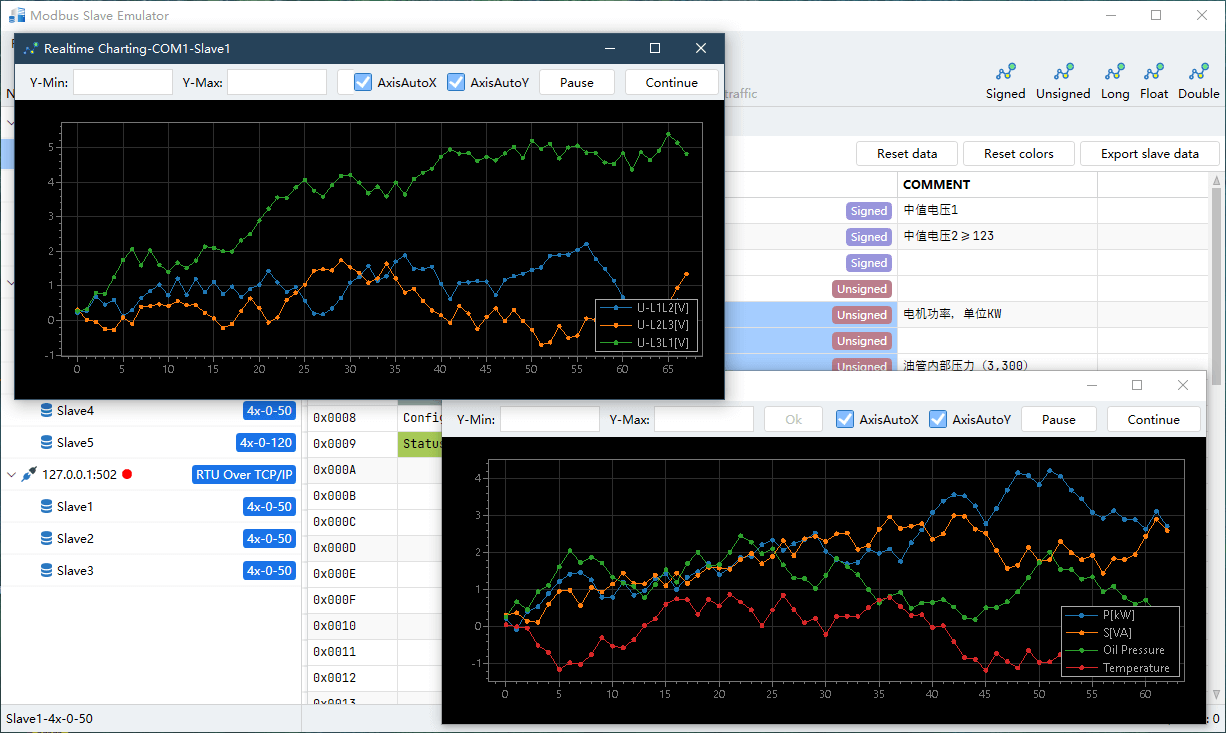The image size is (1226, 733).
Task: Select the Long chart toolbar icon
Action: click(x=1114, y=73)
